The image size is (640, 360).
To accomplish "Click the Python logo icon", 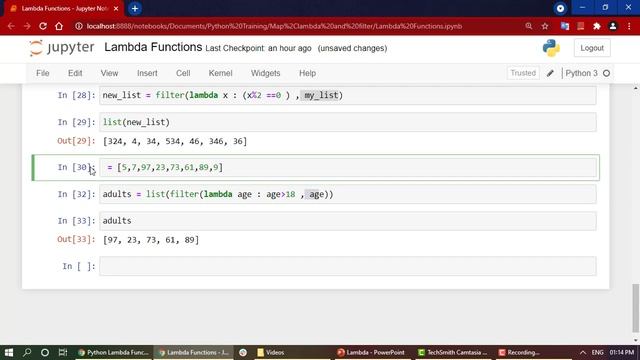I will point(551,48).
